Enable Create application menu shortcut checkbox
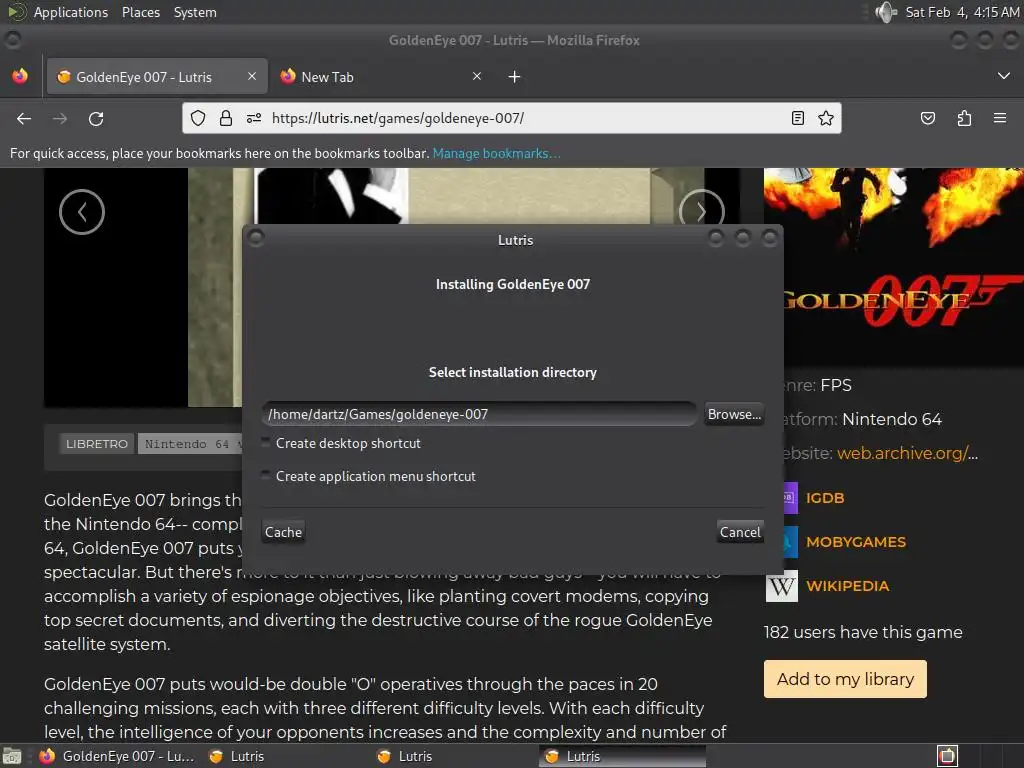This screenshot has width=1024, height=768. [265, 475]
